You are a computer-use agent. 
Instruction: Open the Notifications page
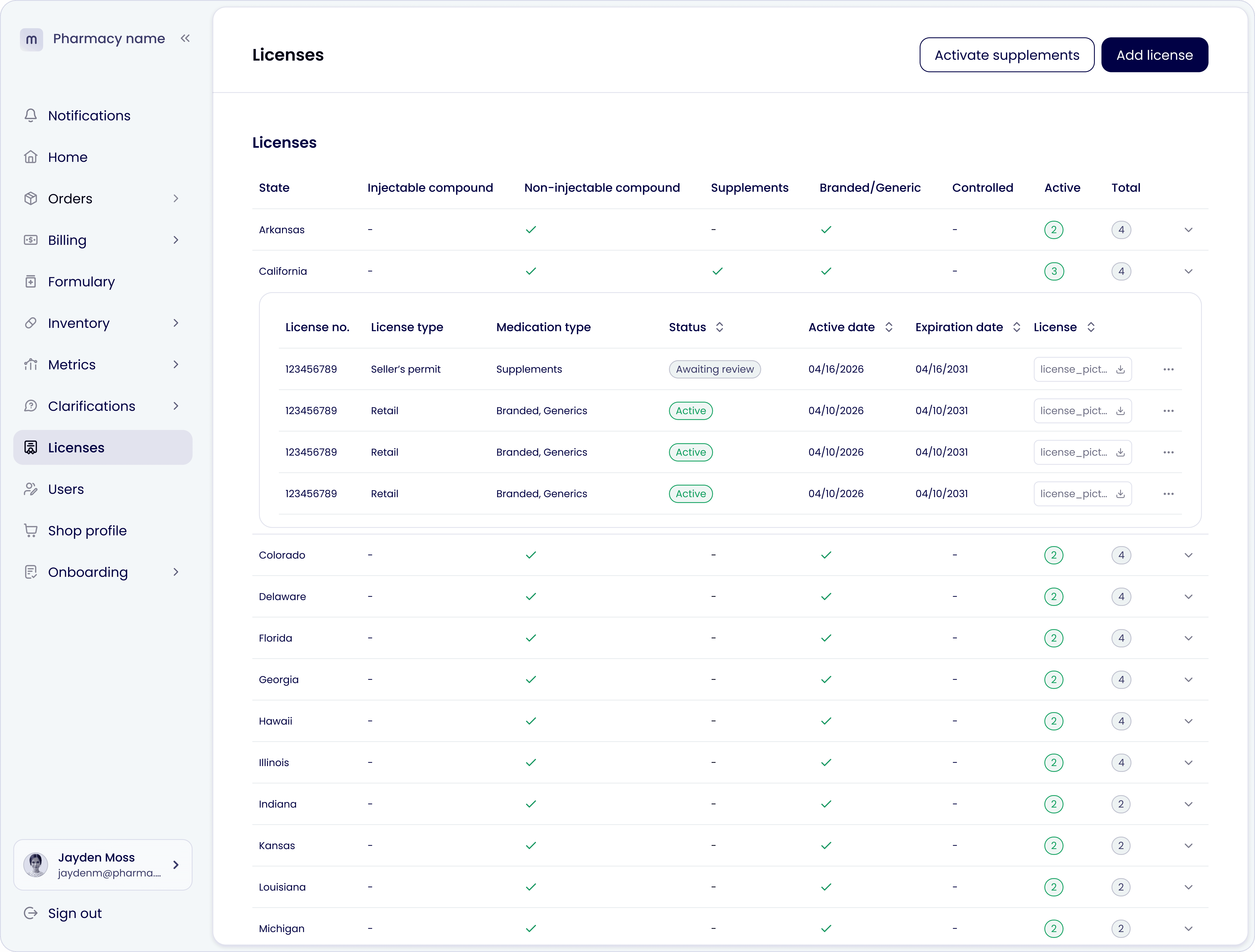coord(103,116)
